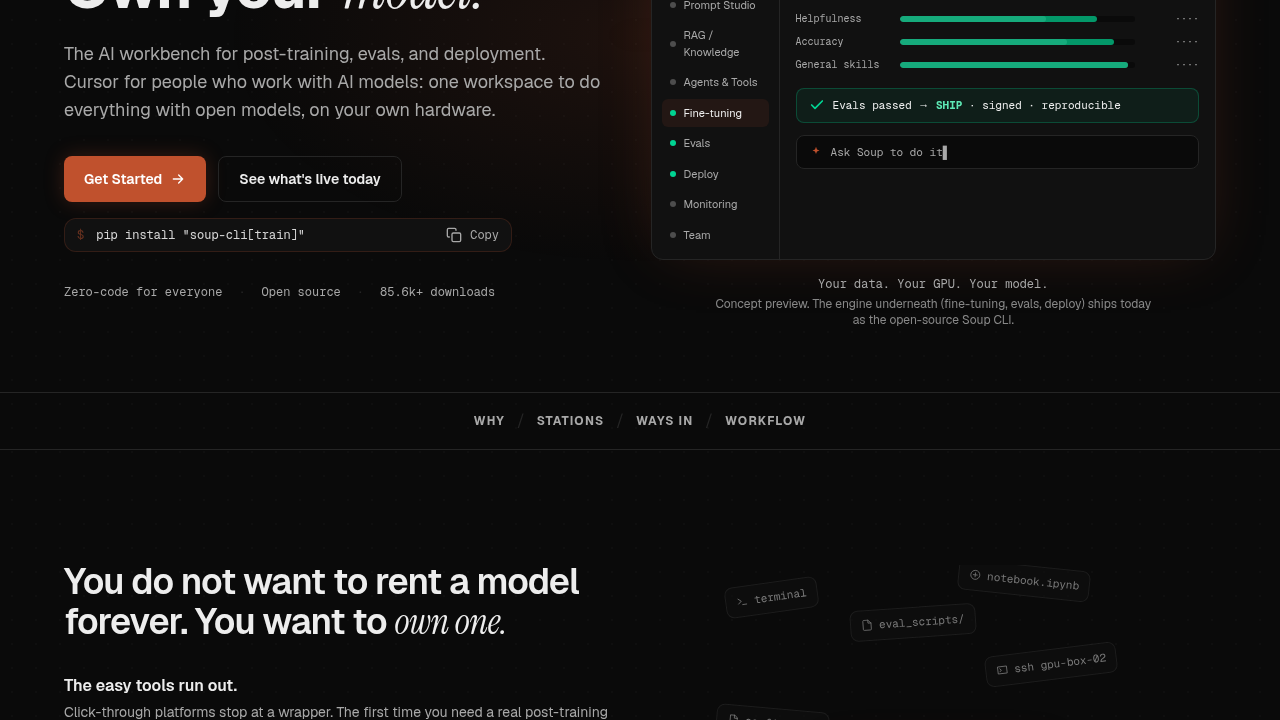The image size is (1280, 720).
Task: Click the Open source text
Action: click(301, 292)
